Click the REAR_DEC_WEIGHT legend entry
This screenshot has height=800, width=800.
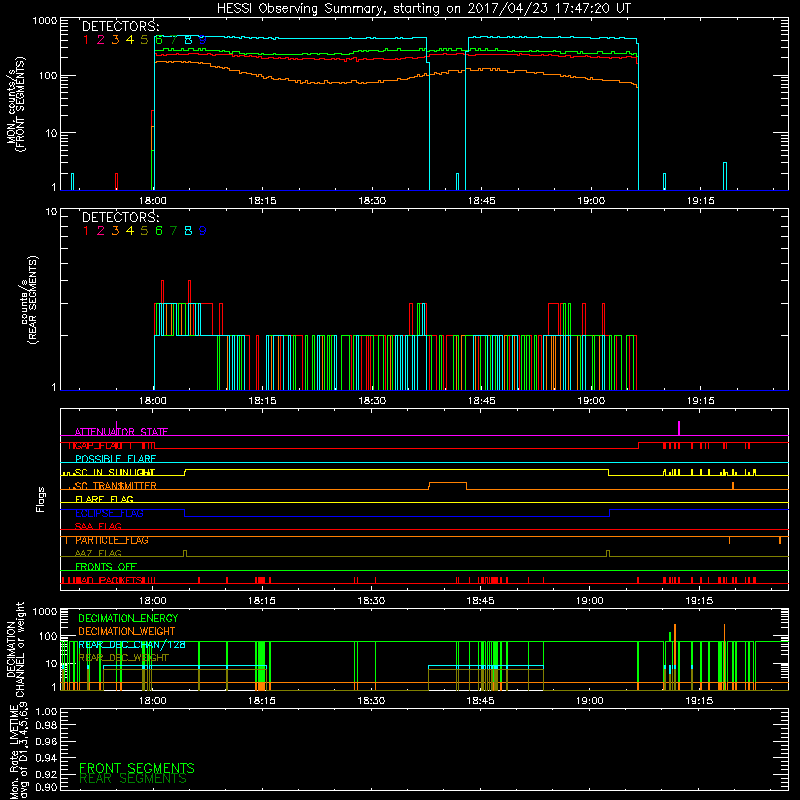click(123, 658)
